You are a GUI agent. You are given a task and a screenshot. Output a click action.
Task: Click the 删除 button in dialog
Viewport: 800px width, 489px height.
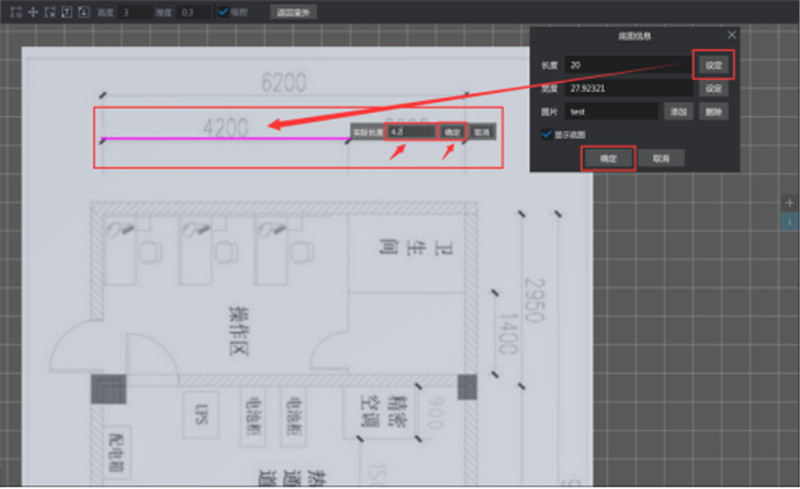click(x=712, y=111)
